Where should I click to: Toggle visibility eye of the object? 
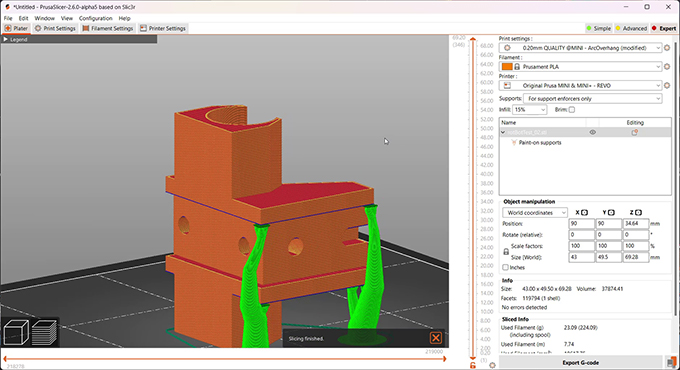(x=592, y=132)
